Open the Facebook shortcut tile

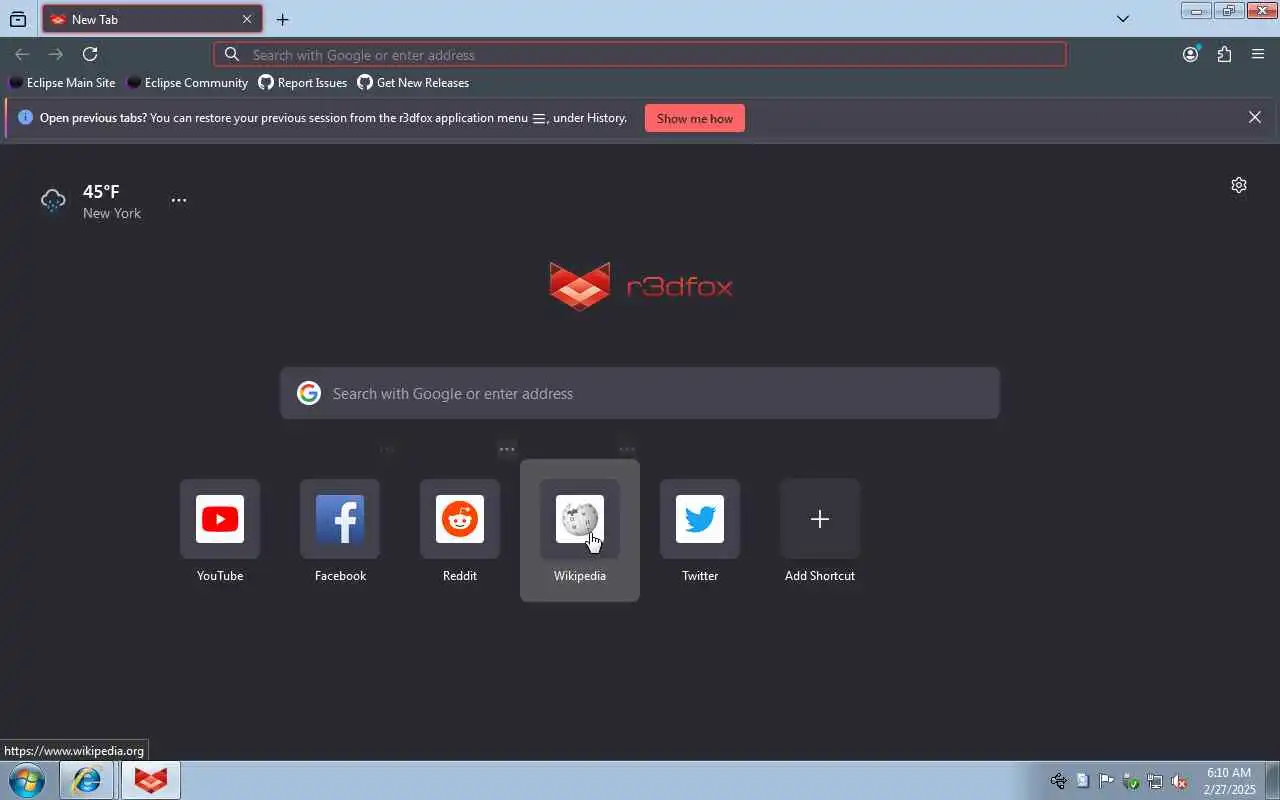pyautogui.click(x=340, y=519)
